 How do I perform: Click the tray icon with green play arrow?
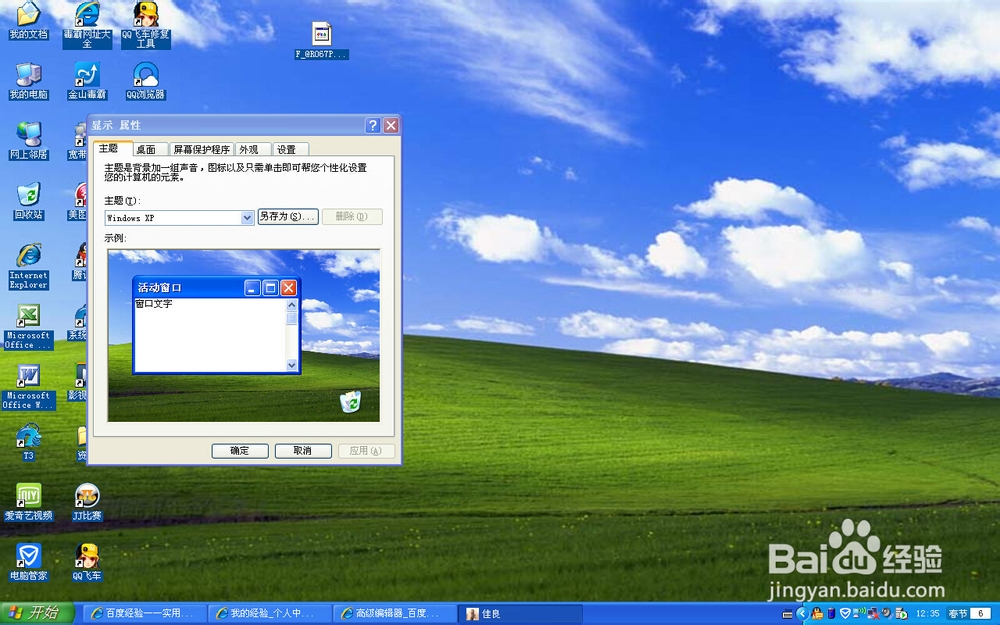tap(901, 614)
